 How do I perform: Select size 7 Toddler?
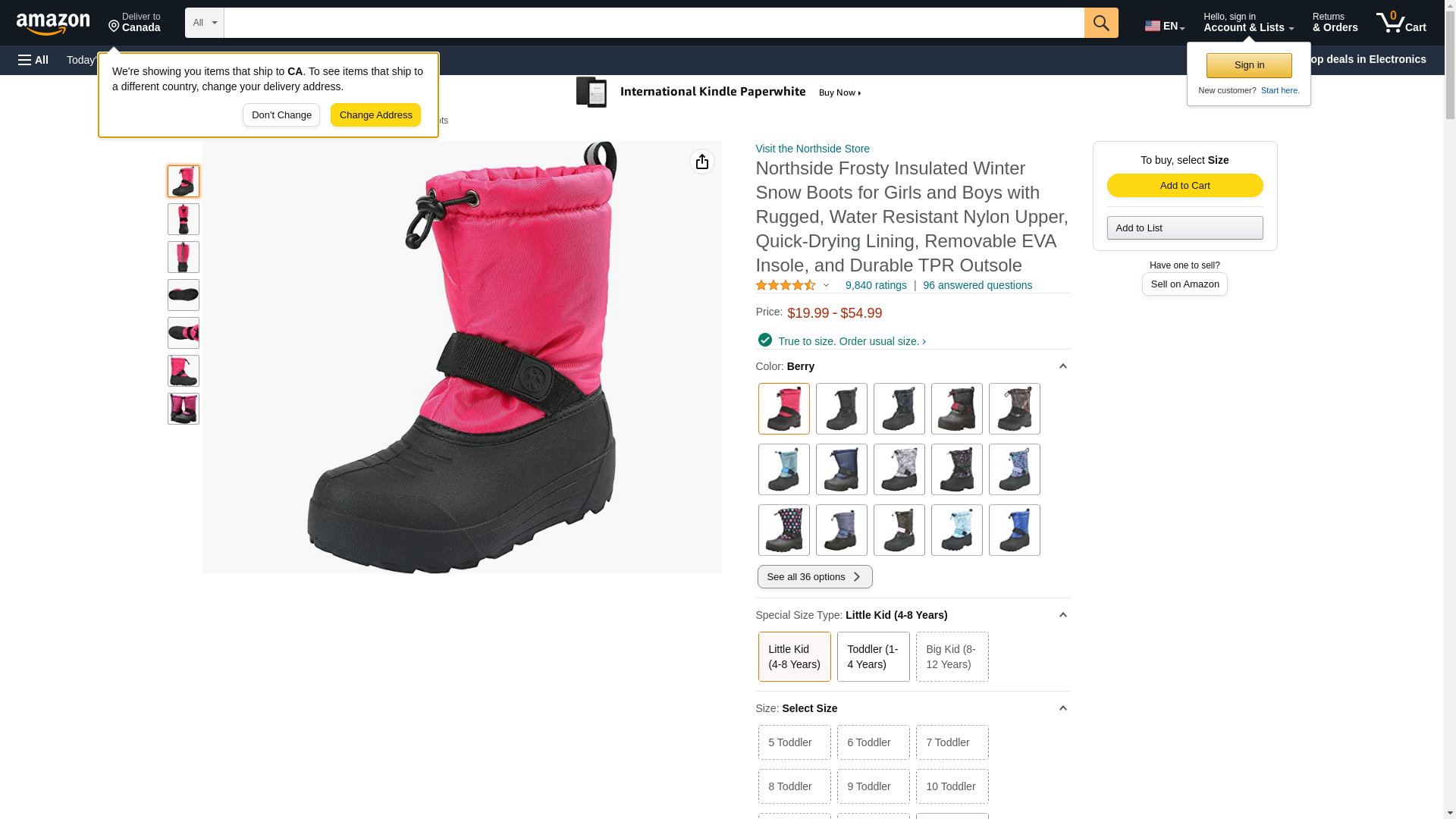(x=952, y=742)
